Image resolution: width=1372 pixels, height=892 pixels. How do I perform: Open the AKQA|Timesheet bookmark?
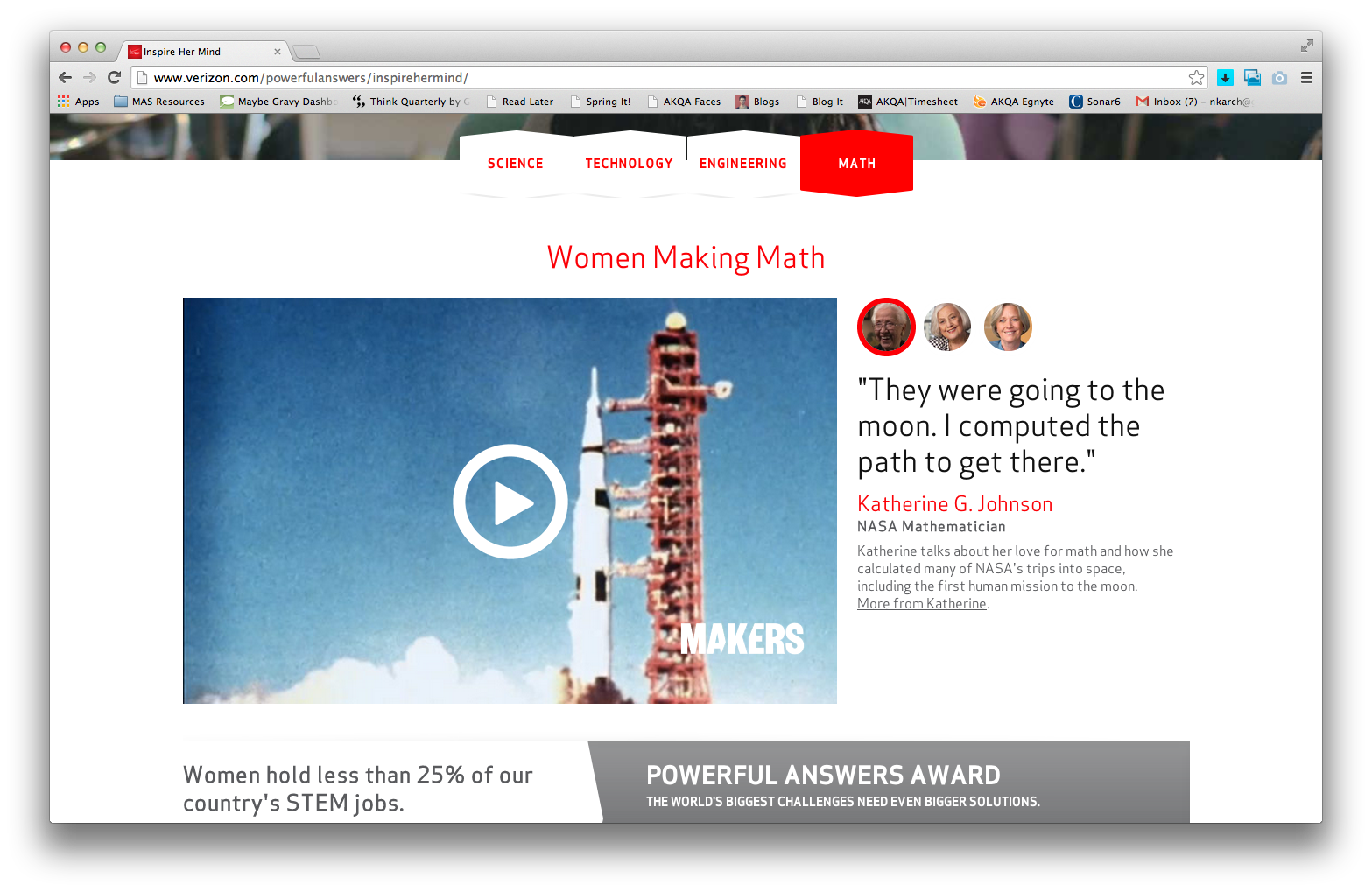click(x=908, y=102)
